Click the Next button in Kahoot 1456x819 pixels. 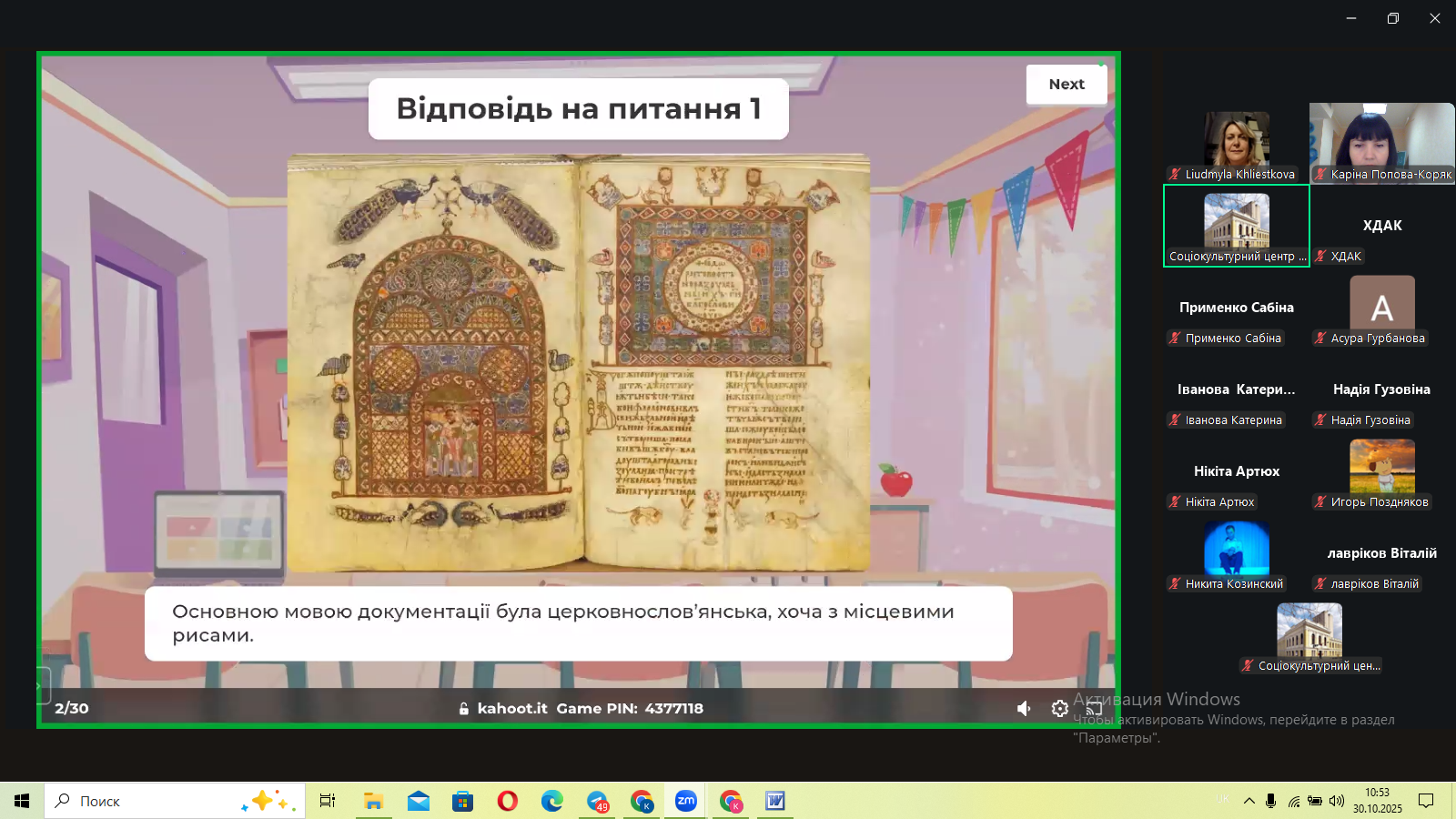(1067, 85)
